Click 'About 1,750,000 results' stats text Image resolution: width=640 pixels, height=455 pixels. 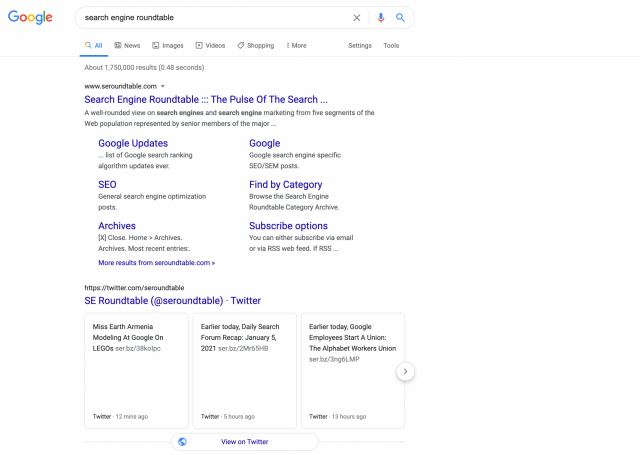coord(144,67)
